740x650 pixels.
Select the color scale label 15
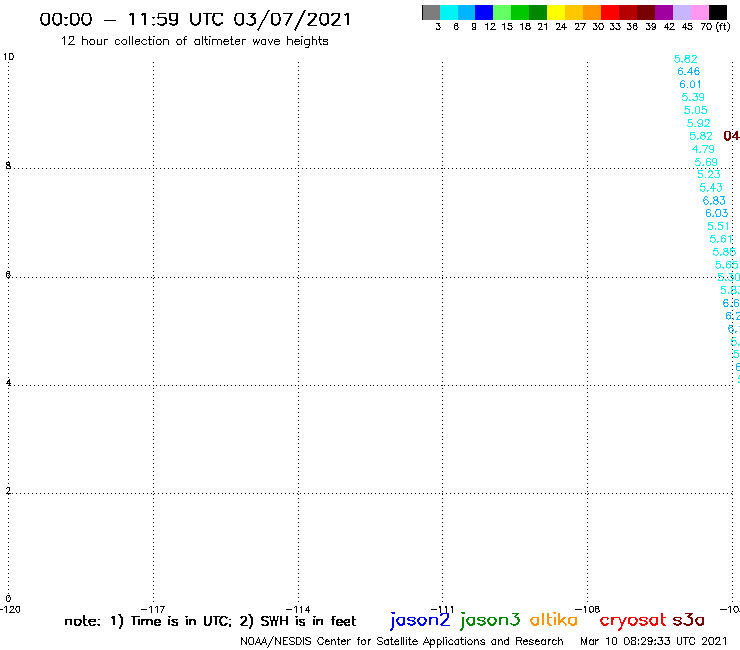(x=507, y=27)
